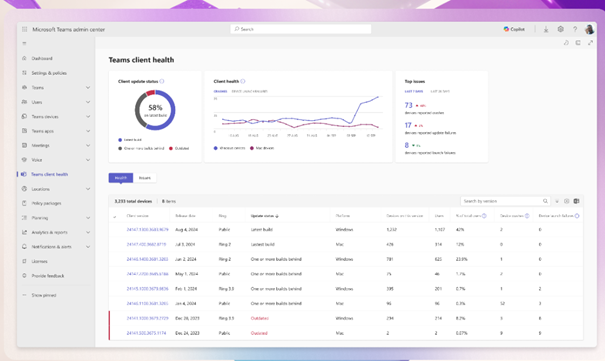Image resolution: width=605 pixels, height=361 pixels.
Task: Open the user profile avatar
Action: (589, 29)
